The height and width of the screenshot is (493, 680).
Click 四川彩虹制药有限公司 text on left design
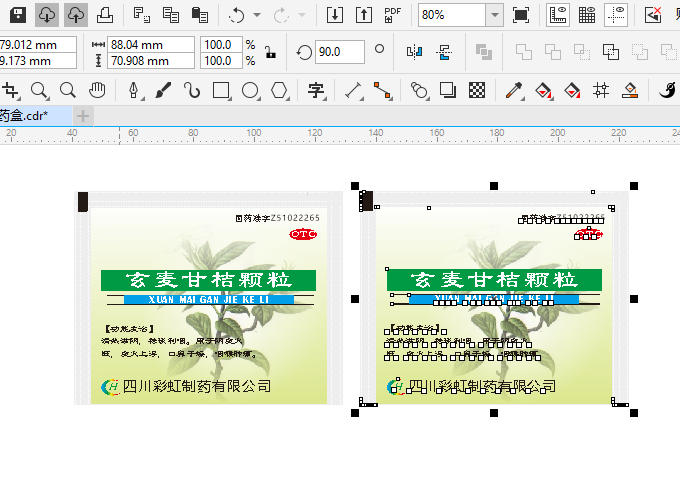[x=197, y=386]
